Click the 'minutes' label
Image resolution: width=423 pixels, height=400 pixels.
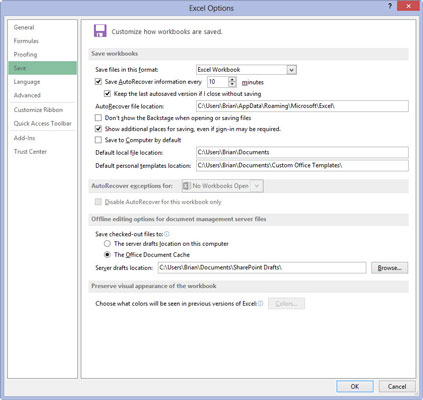point(253,82)
